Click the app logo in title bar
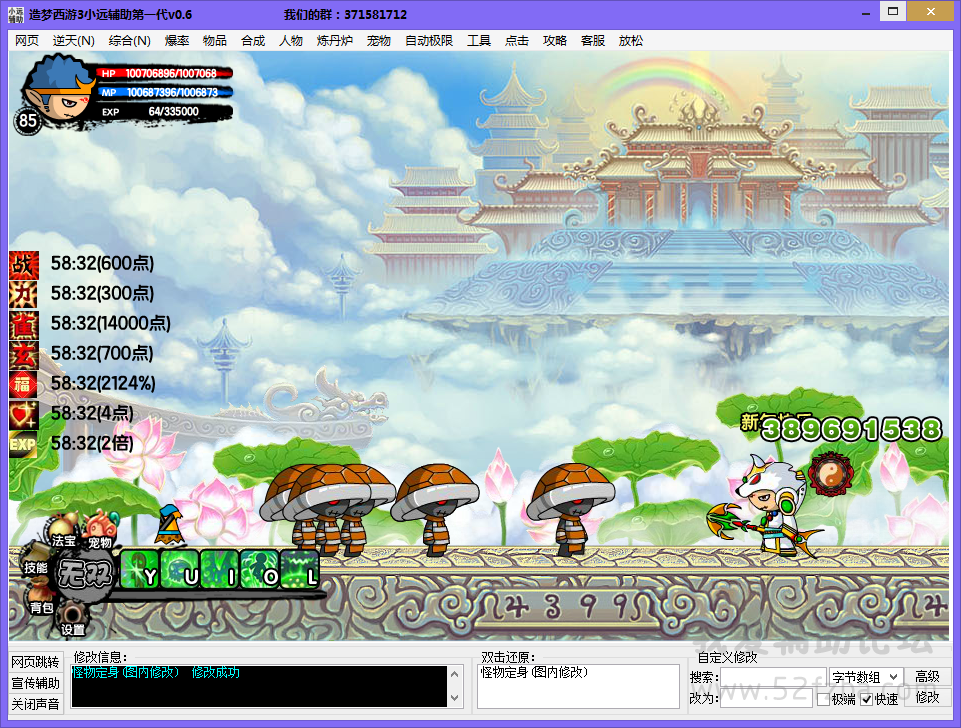Viewport: 961px width, 728px height. click(x=16, y=15)
